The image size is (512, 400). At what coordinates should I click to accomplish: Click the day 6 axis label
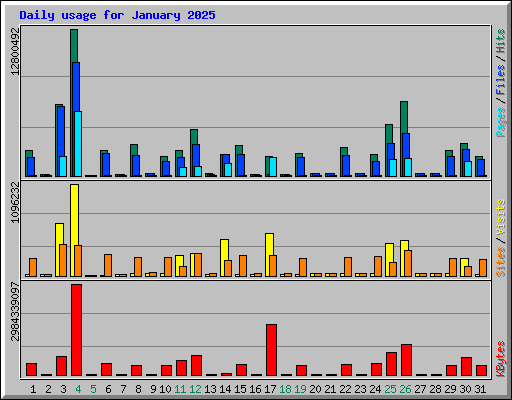(x=108, y=389)
